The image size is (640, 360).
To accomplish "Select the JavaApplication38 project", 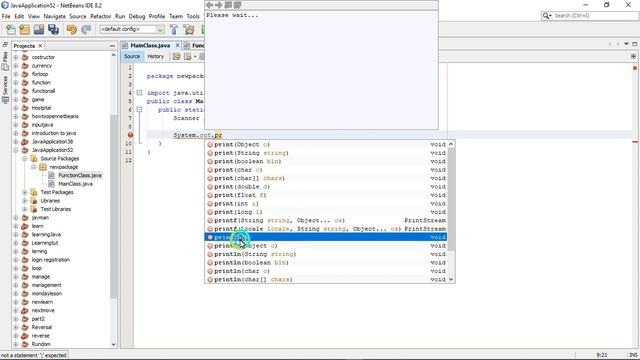I will [52, 142].
